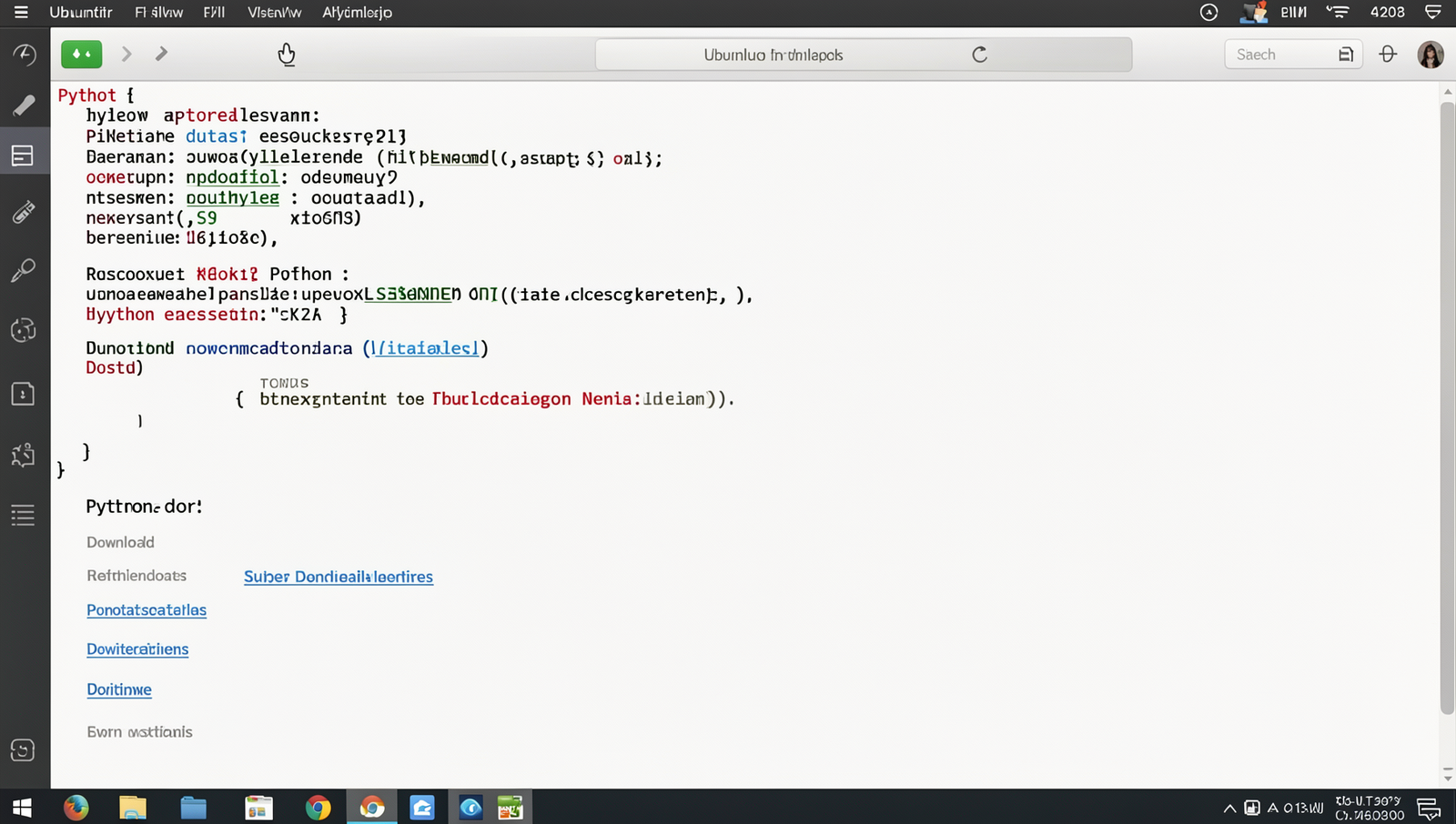Open the network indicator in top bar

tap(1338, 12)
